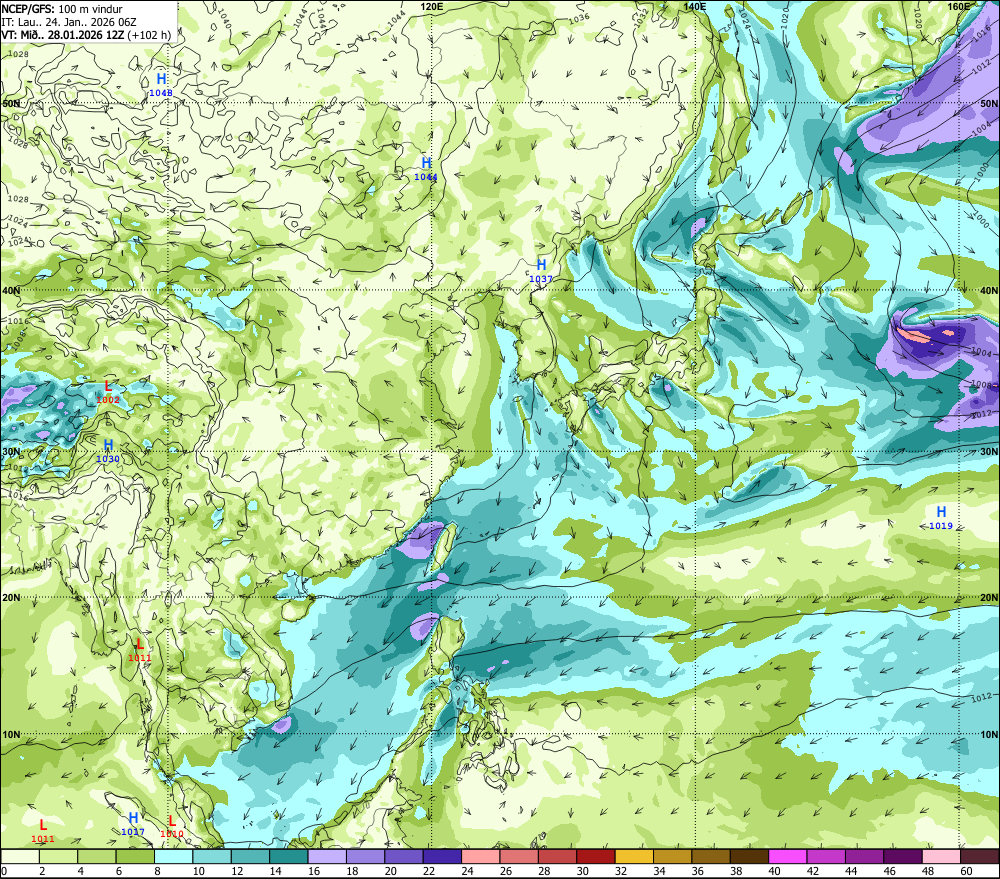Click the L 1011 low beside the 20N line

click(x=140, y=649)
